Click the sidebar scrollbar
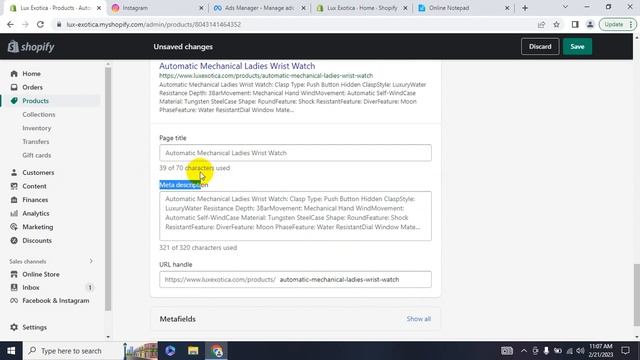Viewport: 640px width, 360px height. point(108,189)
